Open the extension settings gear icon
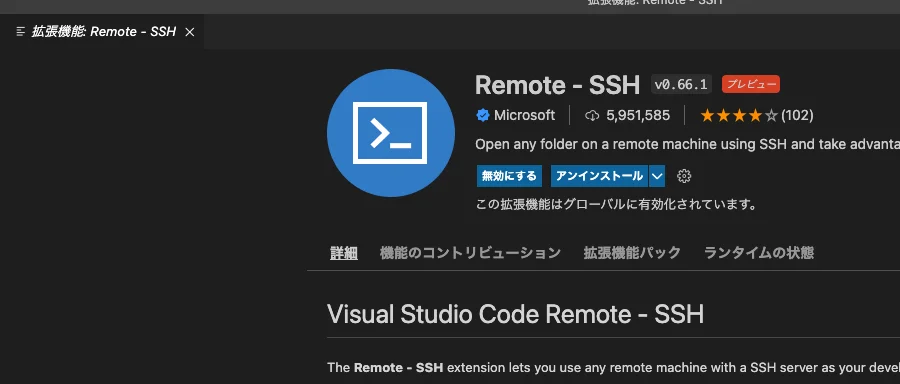 point(684,176)
